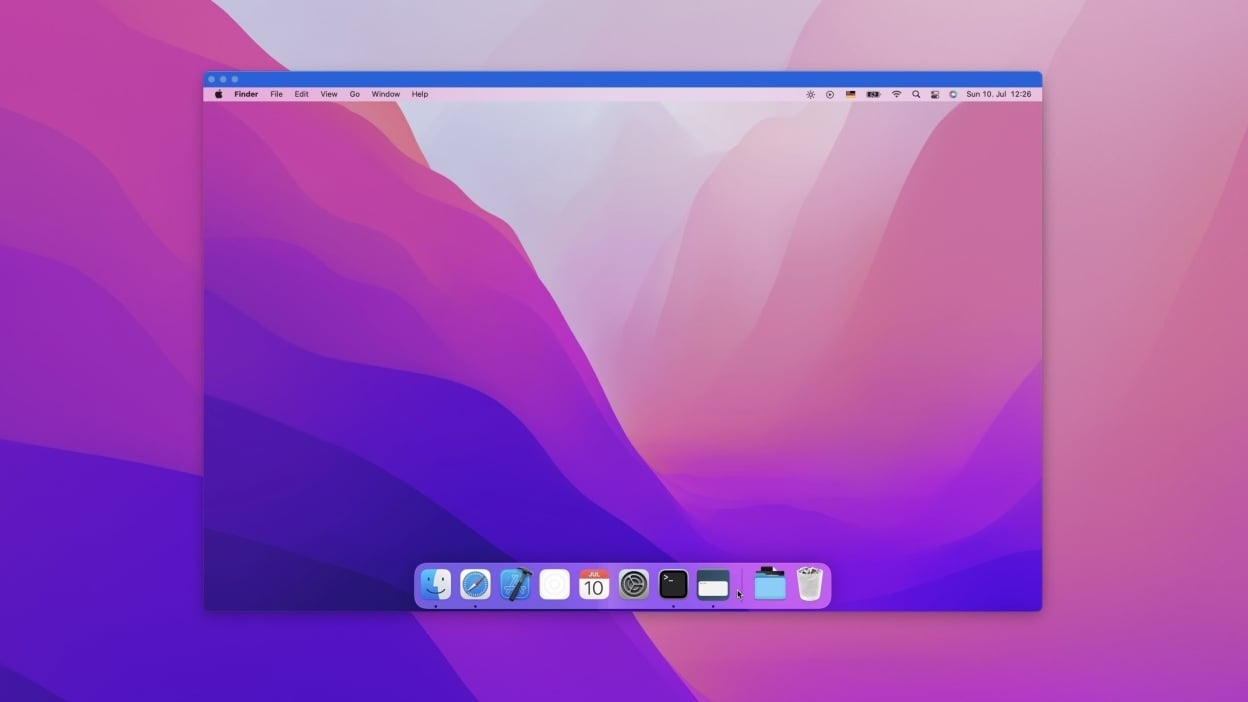Adjust display brightness from the menu bar
Image resolution: width=1248 pixels, height=702 pixels.
(810, 93)
